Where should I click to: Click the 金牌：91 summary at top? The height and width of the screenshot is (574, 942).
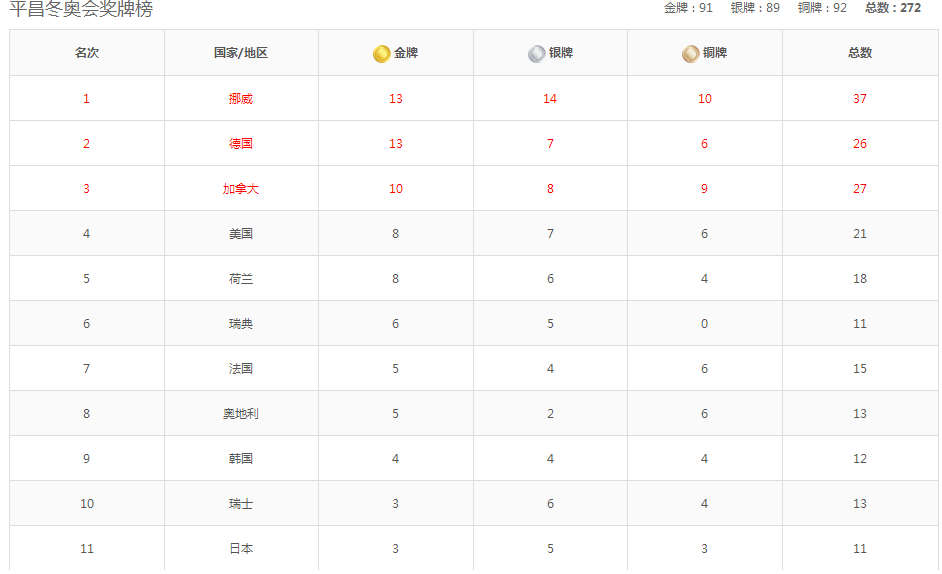pos(688,8)
